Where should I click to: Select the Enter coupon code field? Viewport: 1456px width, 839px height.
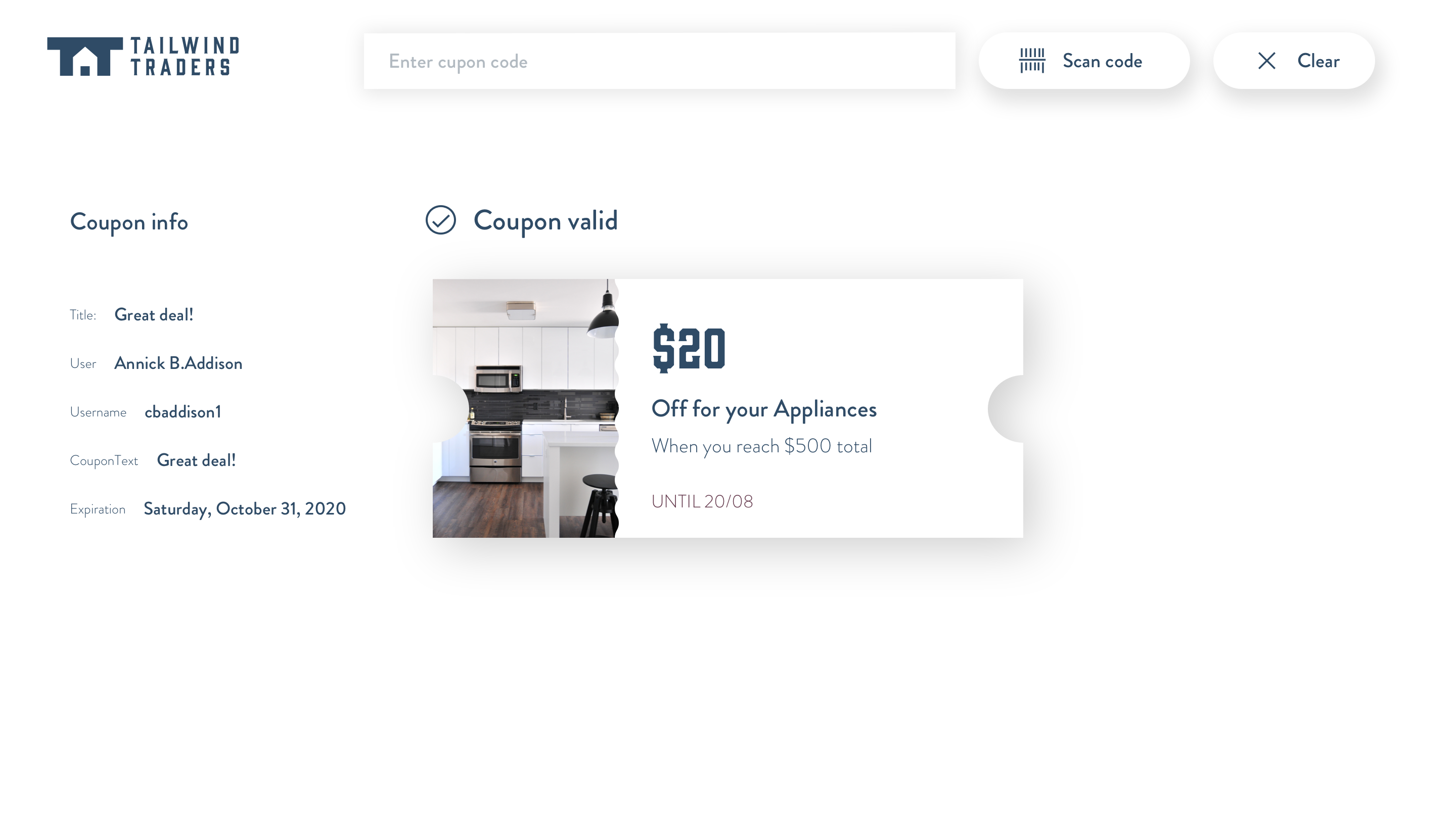pyautogui.click(x=659, y=60)
